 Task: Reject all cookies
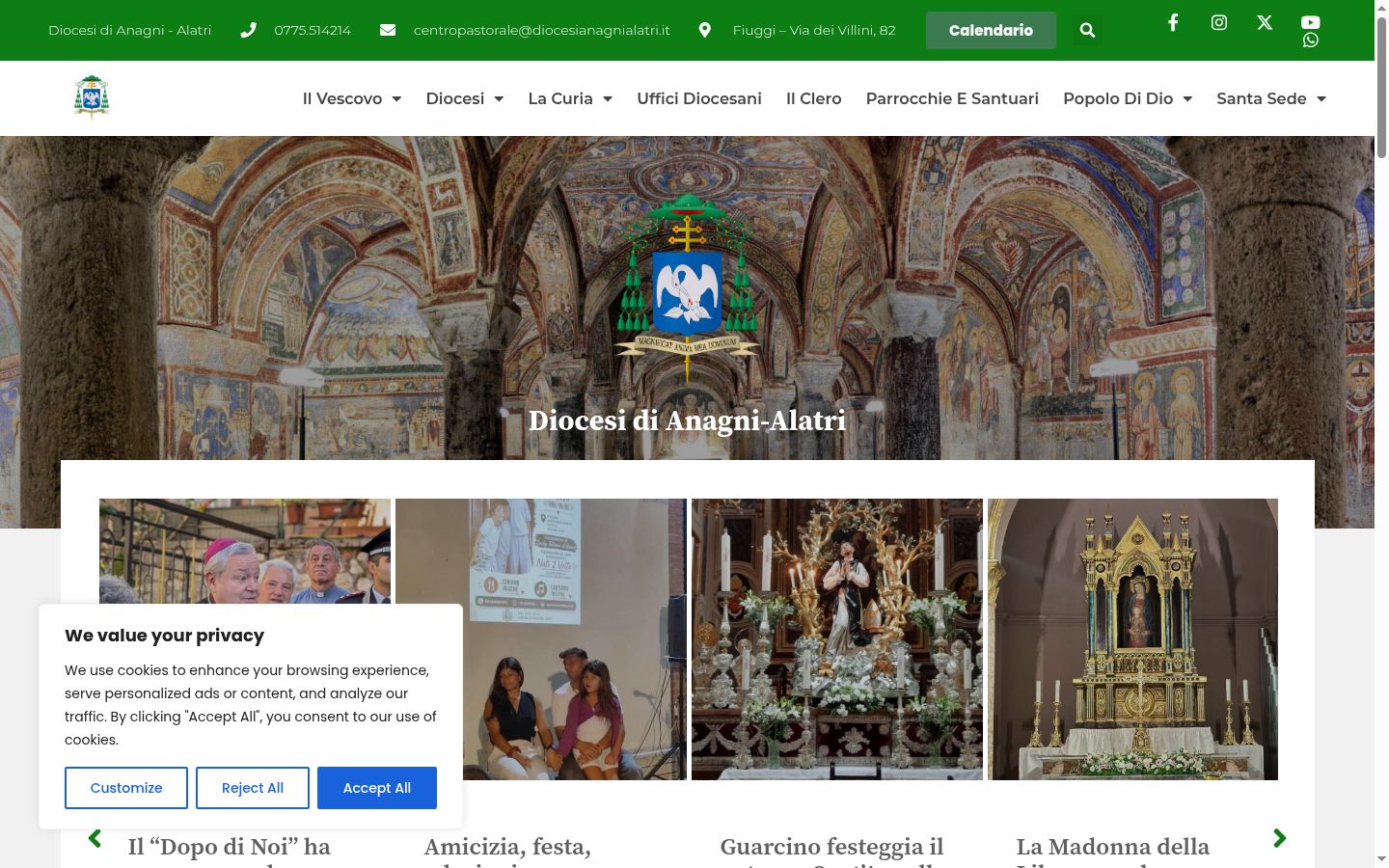point(253,788)
